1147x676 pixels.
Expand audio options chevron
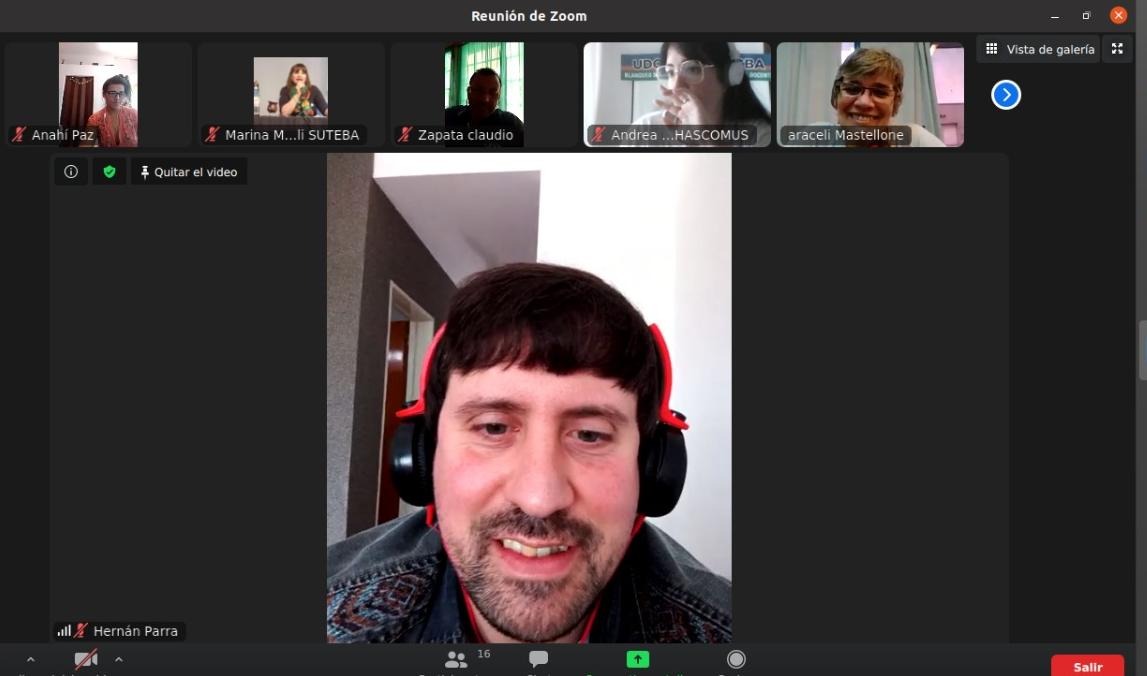click(30, 659)
